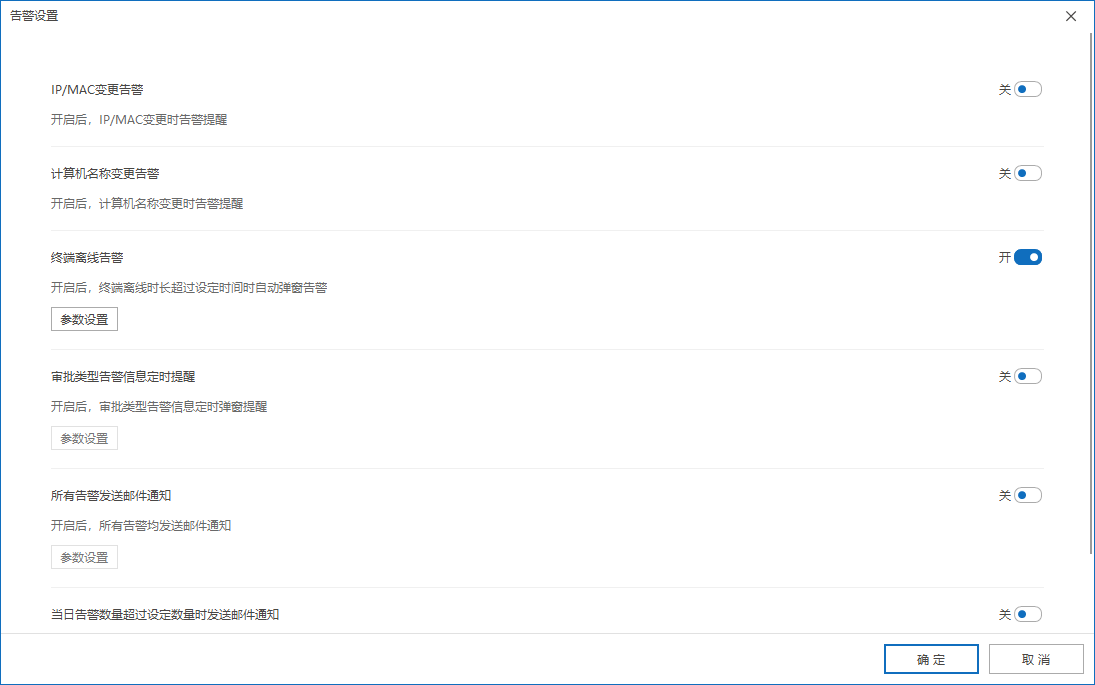Close the 告警设置 dialog with X

coord(1071,16)
